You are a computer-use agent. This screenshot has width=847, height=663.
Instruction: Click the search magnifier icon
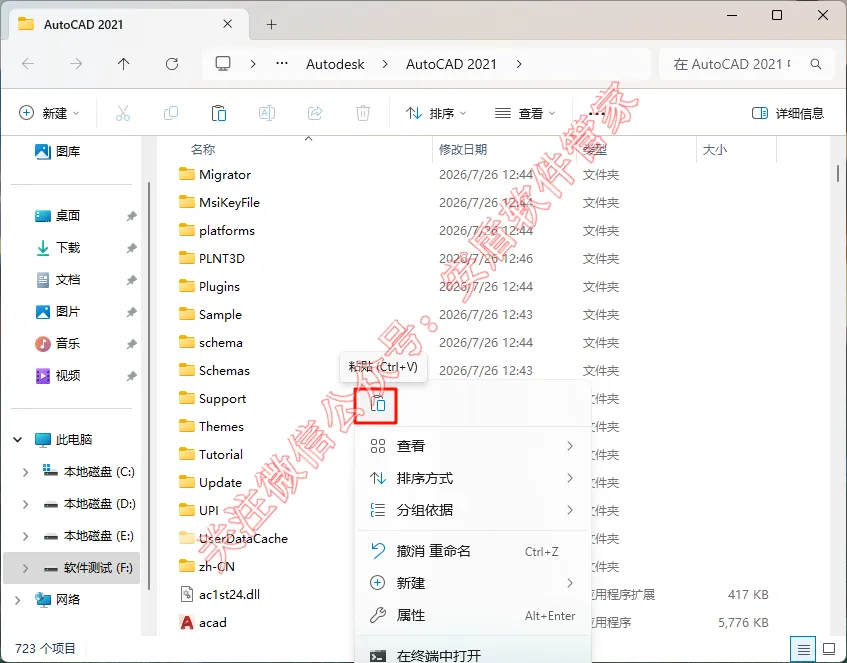point(816,64)
